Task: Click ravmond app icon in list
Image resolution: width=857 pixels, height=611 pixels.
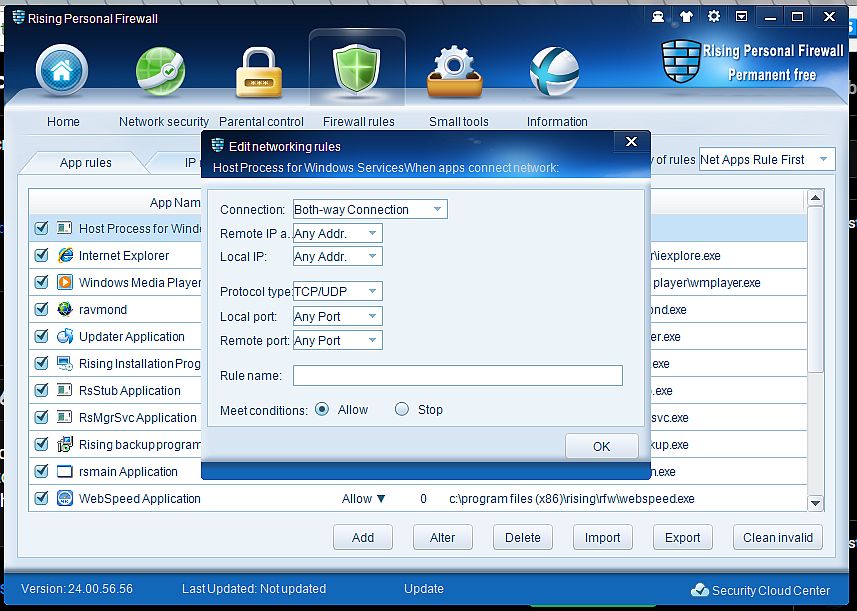Action: 65,309
